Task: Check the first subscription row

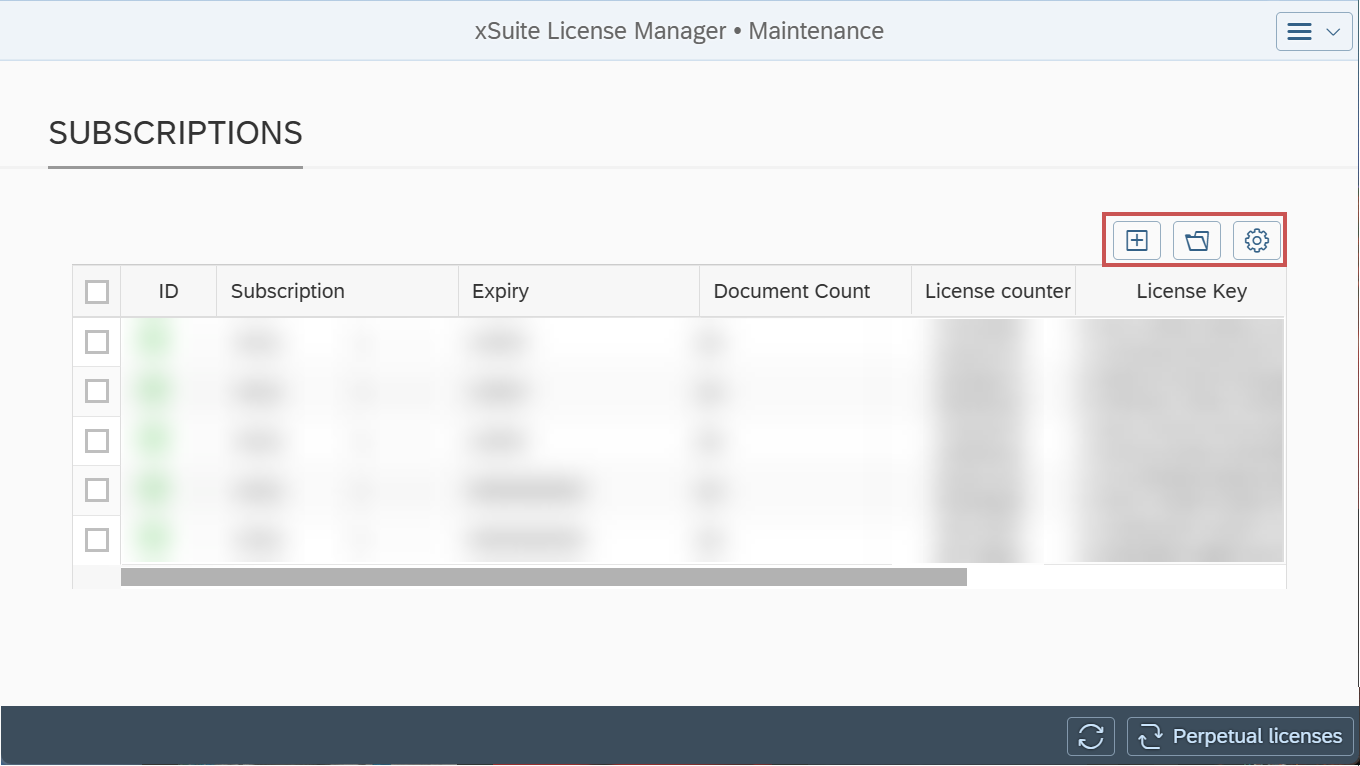Action: coord(96,342)
